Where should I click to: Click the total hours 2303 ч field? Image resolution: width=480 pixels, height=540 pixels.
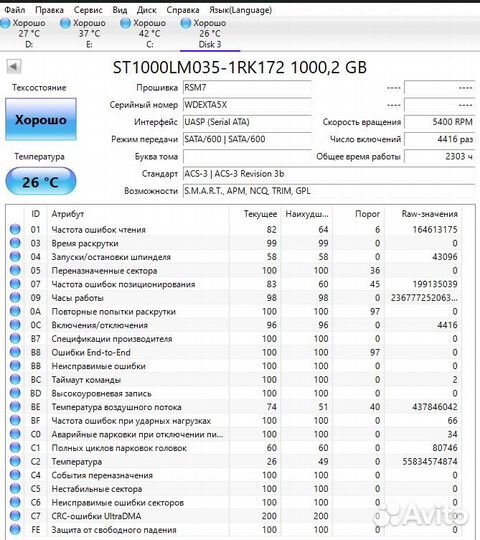pyautogui.click(x=440, y=156)
